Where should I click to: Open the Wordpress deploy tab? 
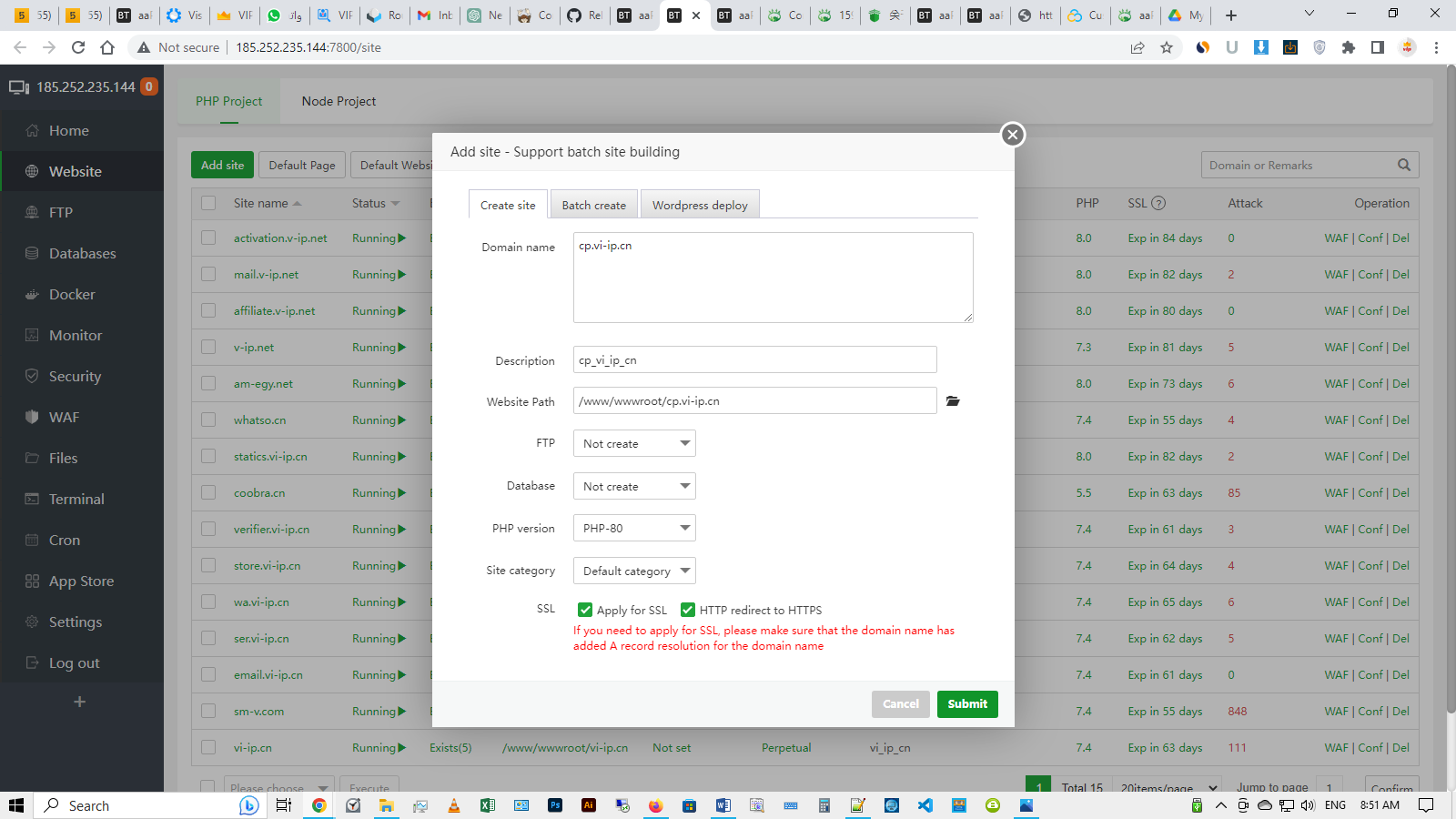(700, 206)
